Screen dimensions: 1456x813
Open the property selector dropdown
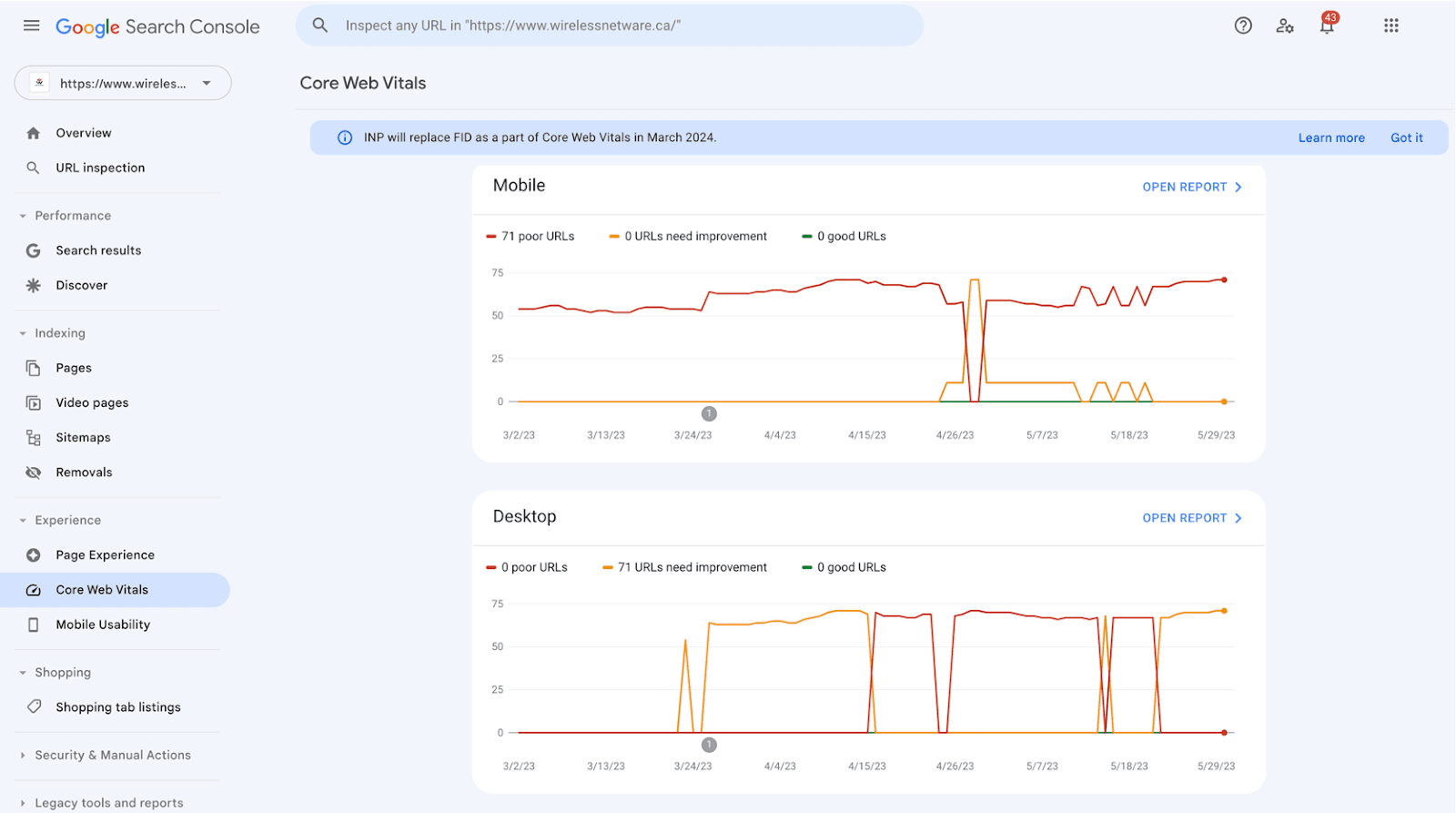pyautogui.click(x=123, y=83)
